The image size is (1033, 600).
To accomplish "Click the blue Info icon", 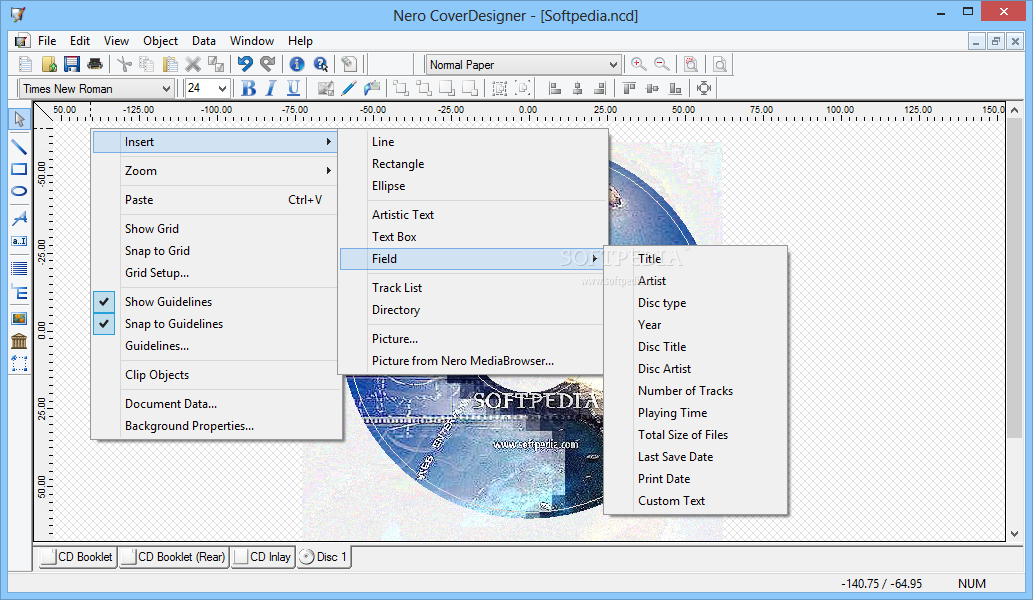I will [297, 64].
